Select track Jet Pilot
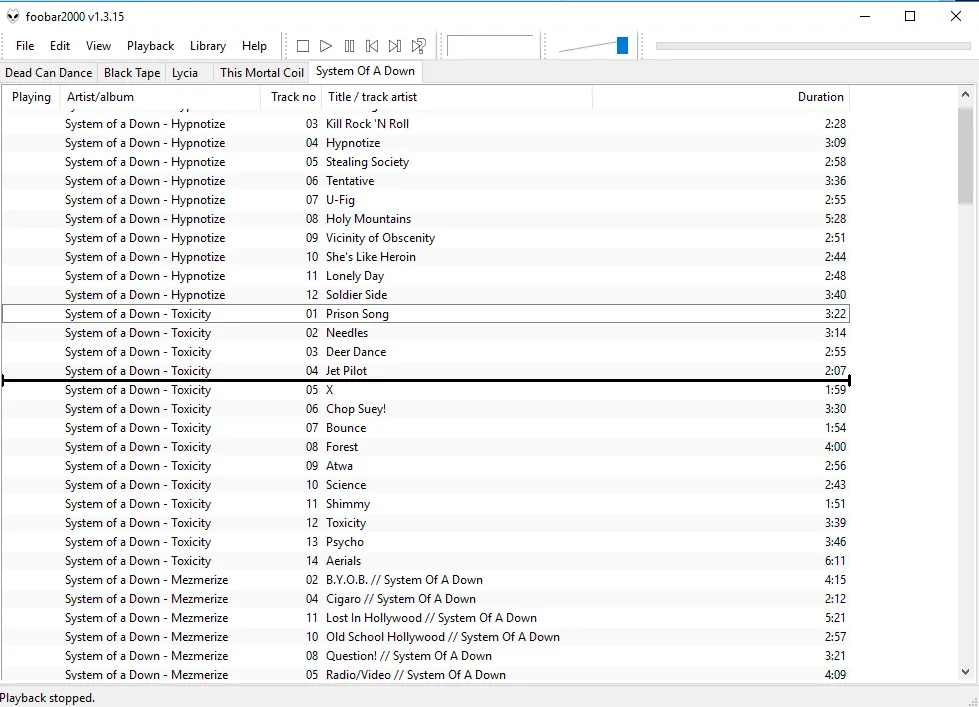The image size is (979, 707). tap(426, 370)
